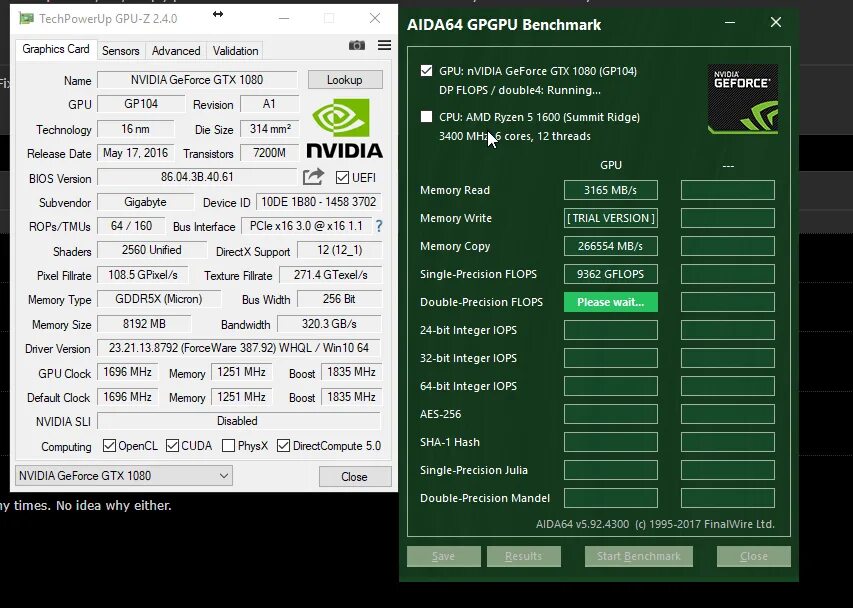Image resolution: width=853 pixels, height=608 pixels.
Task: Click the Save button in AIDA64
Action: pyautogui.click(x=444, y=556)
